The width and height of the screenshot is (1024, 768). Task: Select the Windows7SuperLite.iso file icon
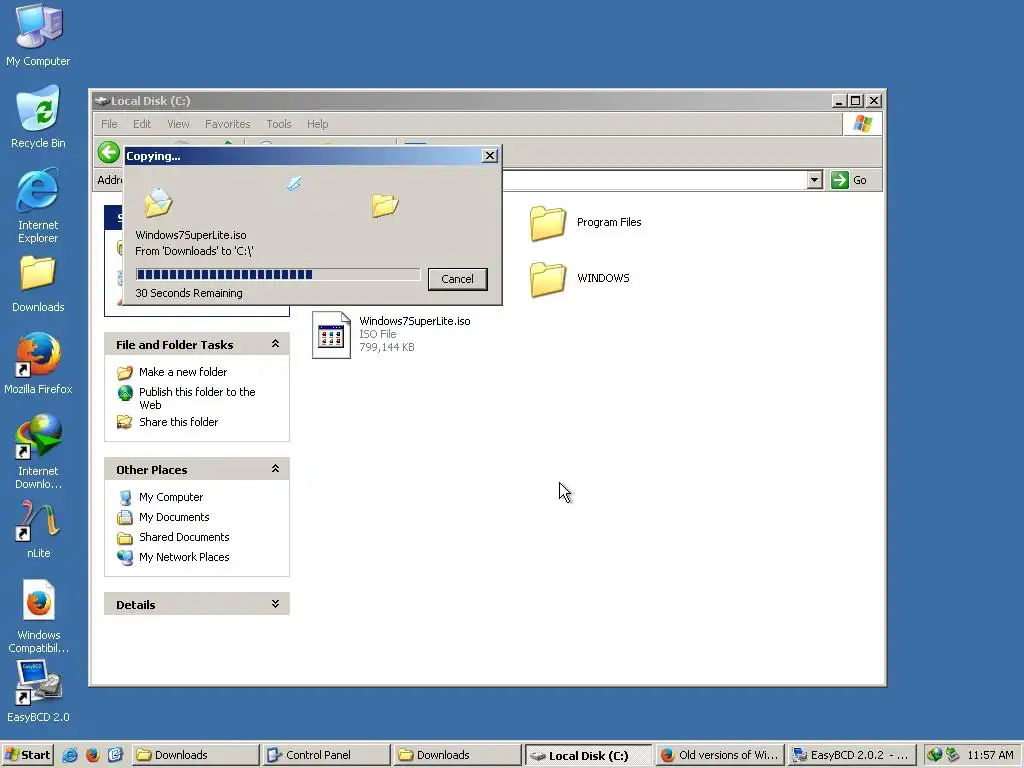pos(331,334)
